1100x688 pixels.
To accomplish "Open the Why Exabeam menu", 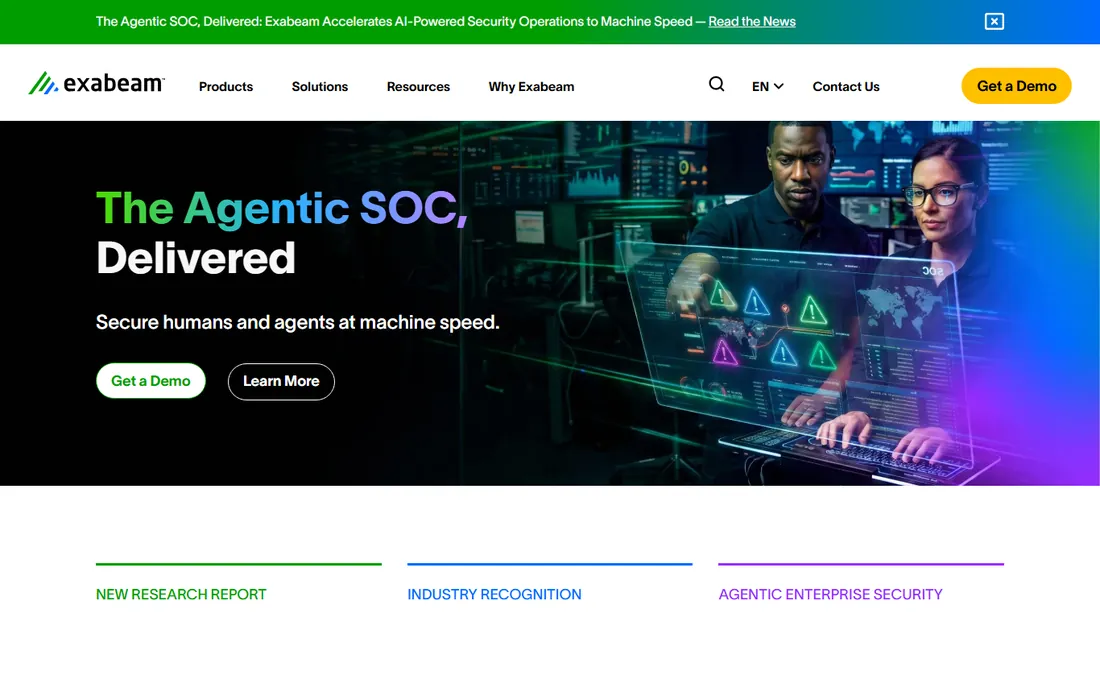I will (x=531, y=86).
